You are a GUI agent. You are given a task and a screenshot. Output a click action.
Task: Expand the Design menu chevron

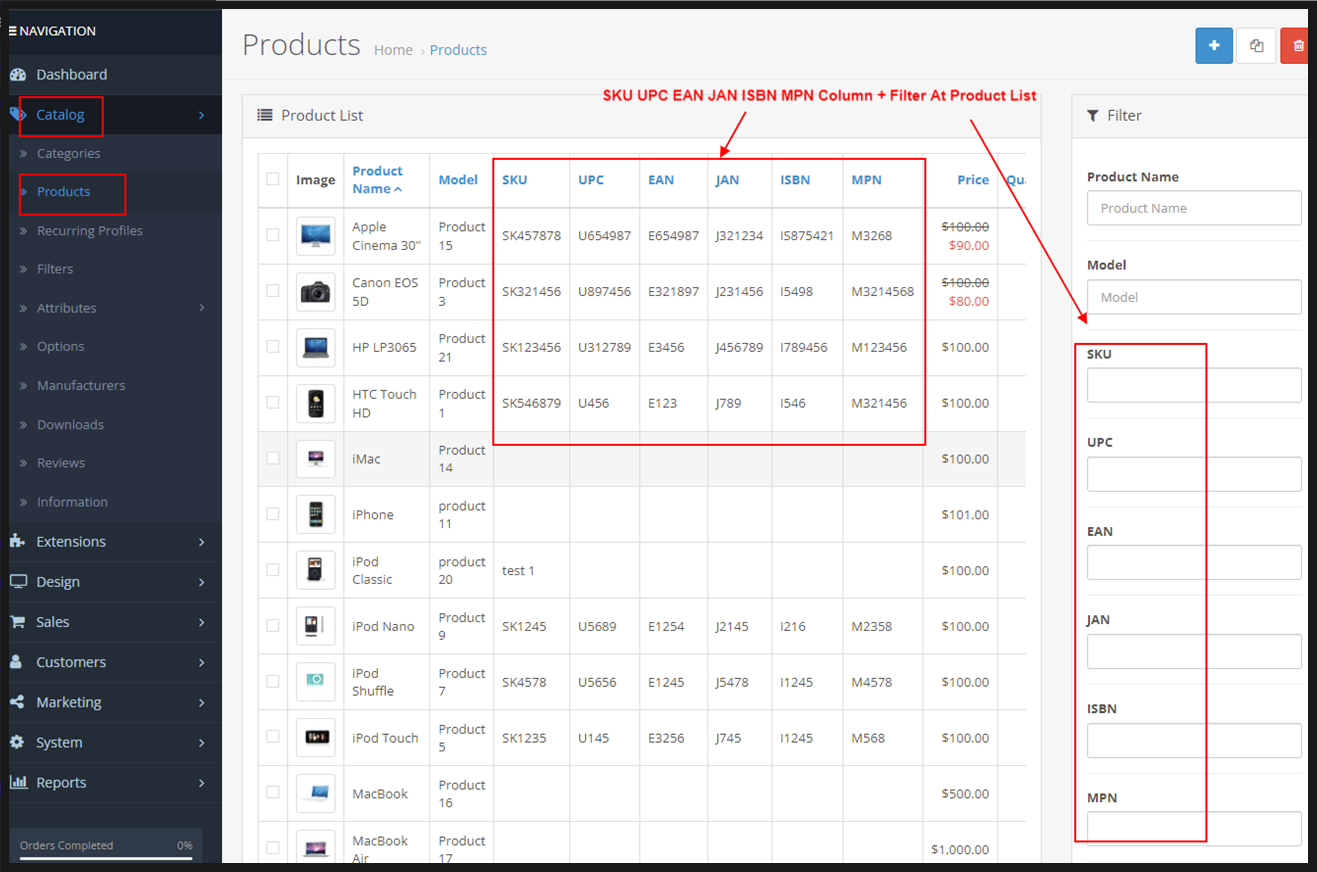tap(201, 582)
